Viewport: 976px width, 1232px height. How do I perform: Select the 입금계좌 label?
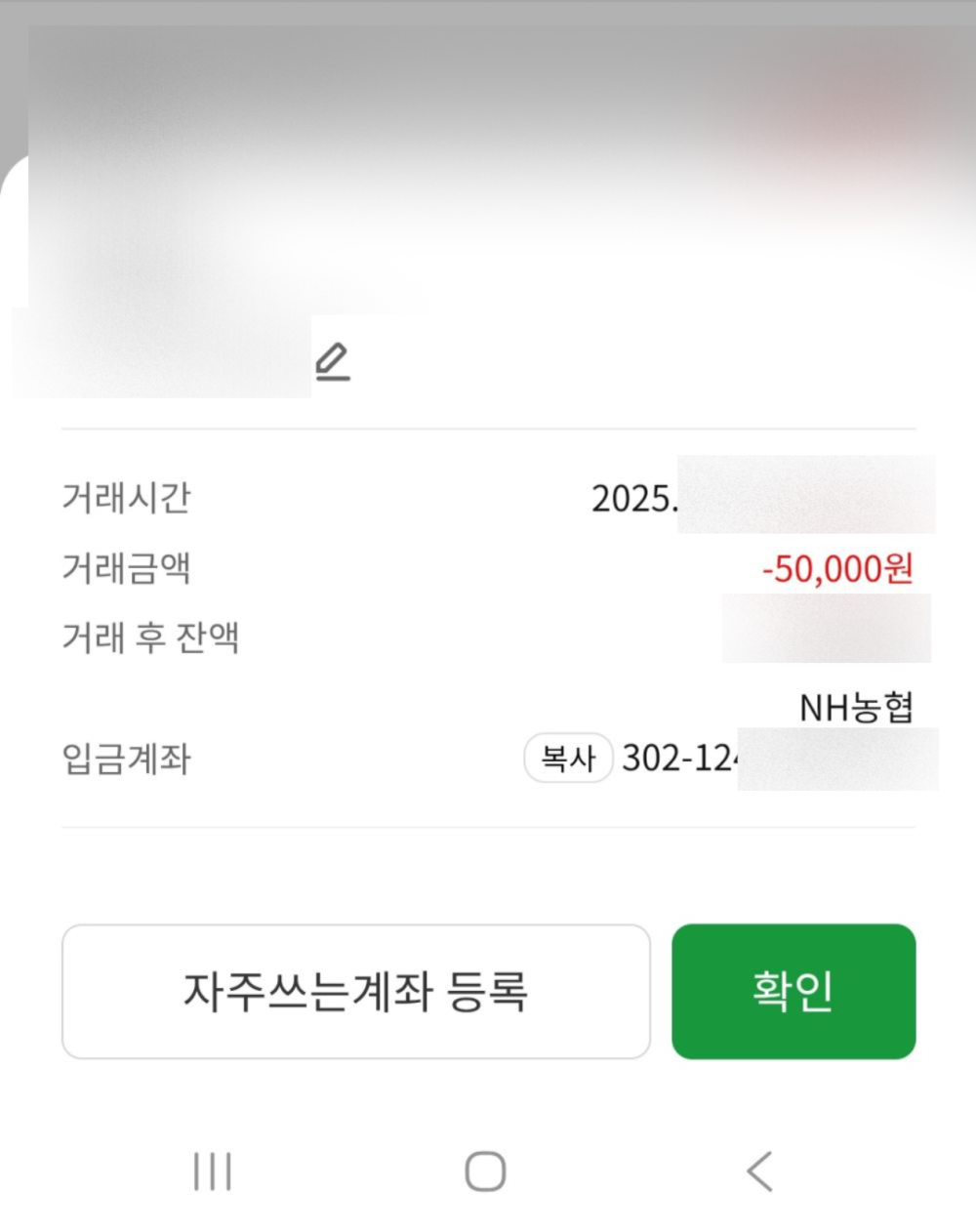126,759
